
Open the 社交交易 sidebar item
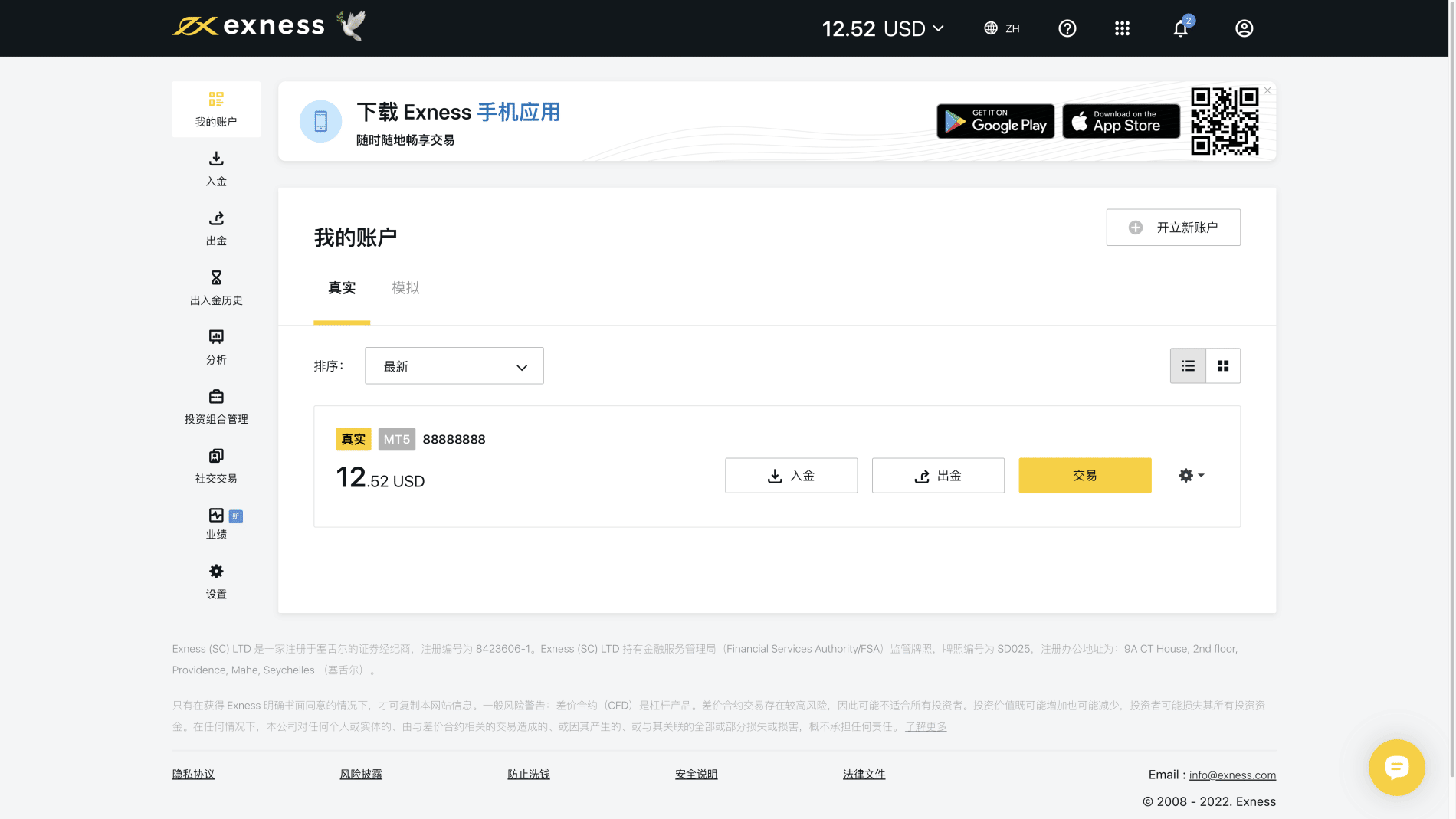tap(216, 466)
